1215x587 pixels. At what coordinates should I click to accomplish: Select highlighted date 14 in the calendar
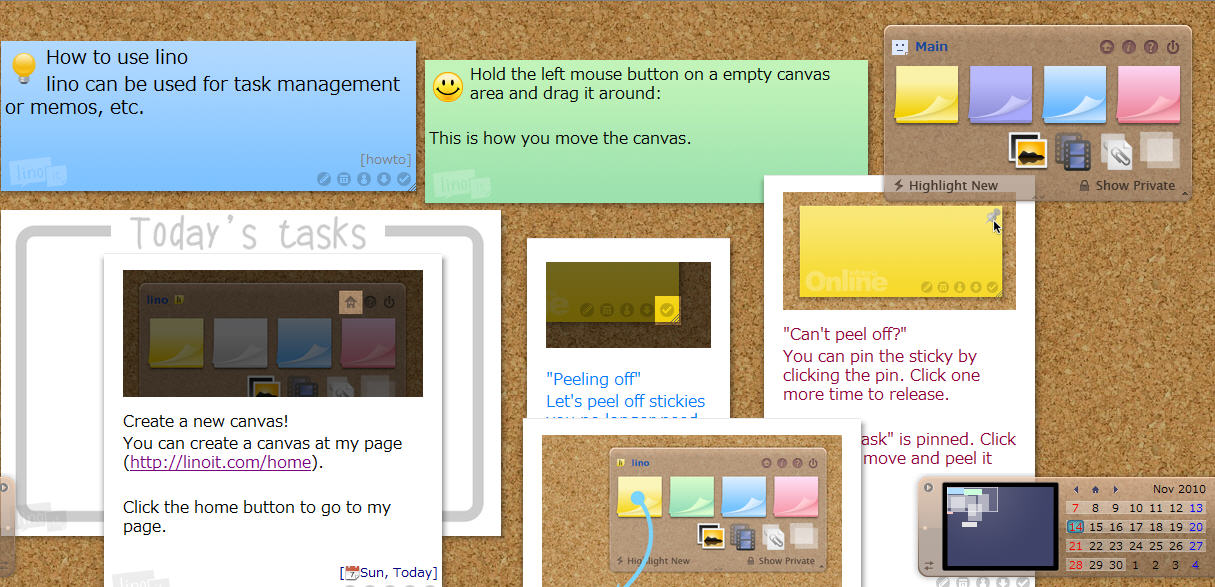coord(1076,527)
